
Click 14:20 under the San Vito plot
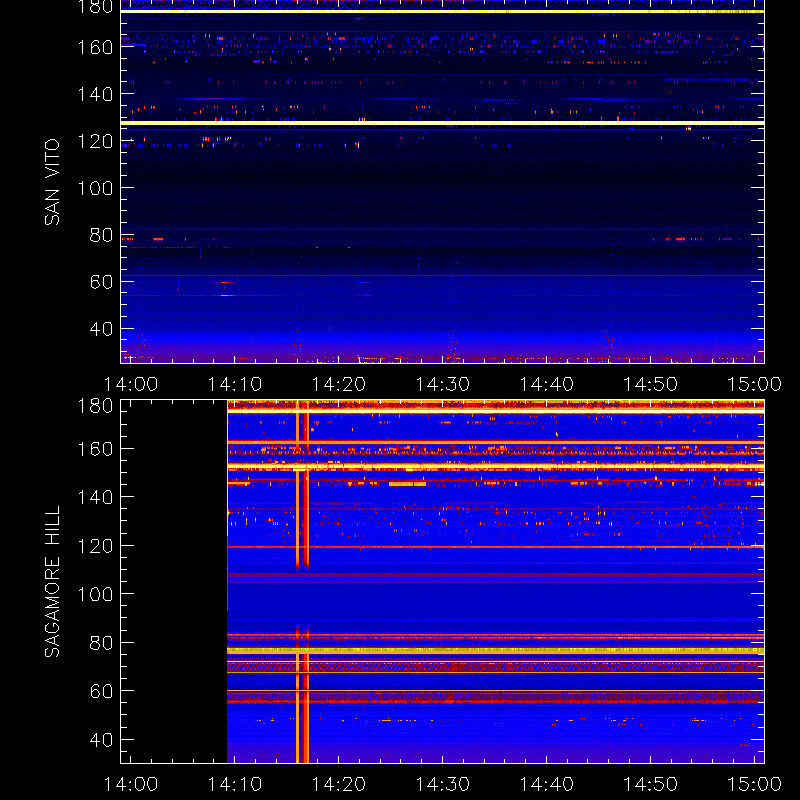click(339, 384)
